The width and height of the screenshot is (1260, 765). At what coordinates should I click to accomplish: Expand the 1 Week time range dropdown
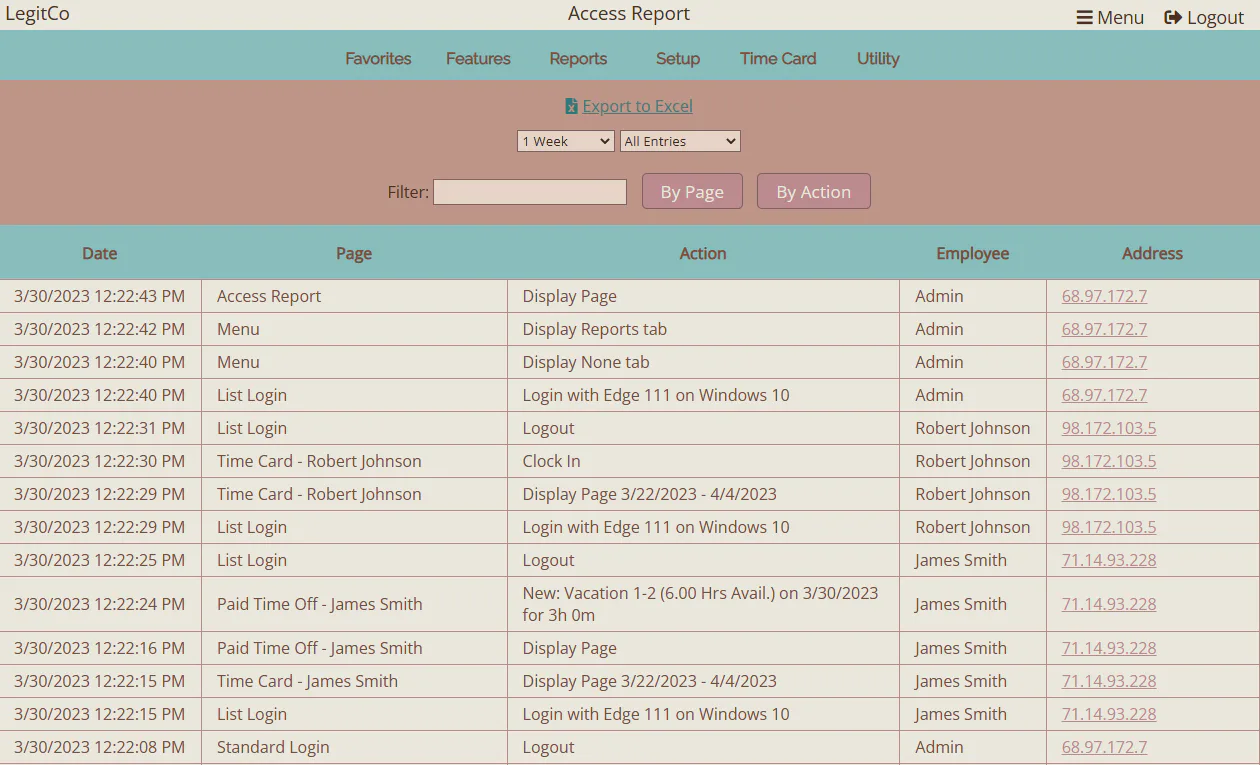click(566, 141)
